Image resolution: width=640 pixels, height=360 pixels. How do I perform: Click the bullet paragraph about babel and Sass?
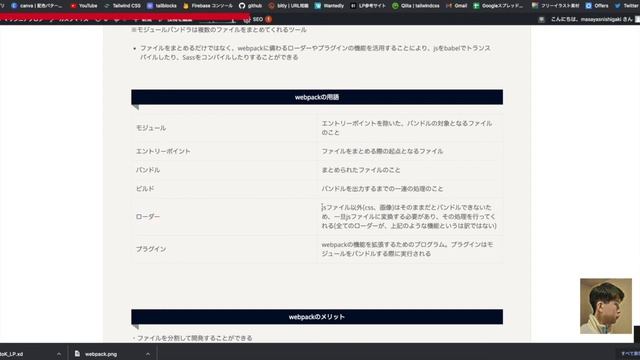click(315, 52)
